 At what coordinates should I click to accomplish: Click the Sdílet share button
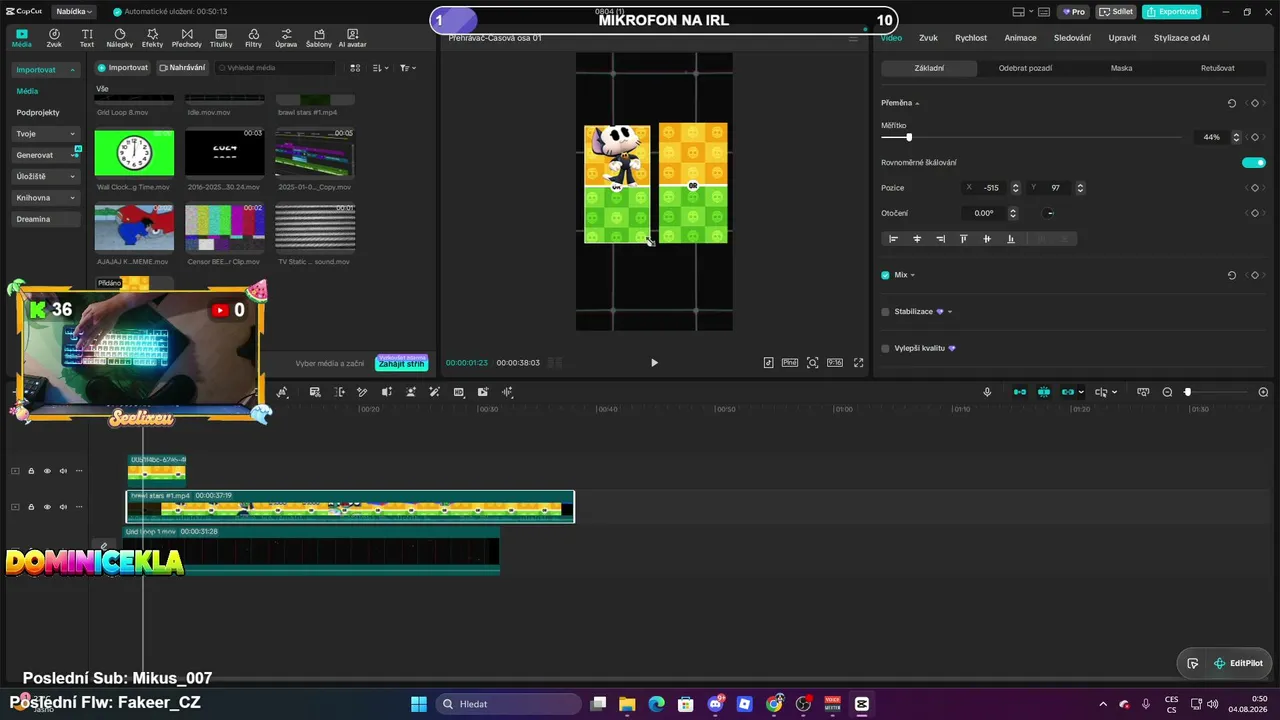(x=1116, y=12)
